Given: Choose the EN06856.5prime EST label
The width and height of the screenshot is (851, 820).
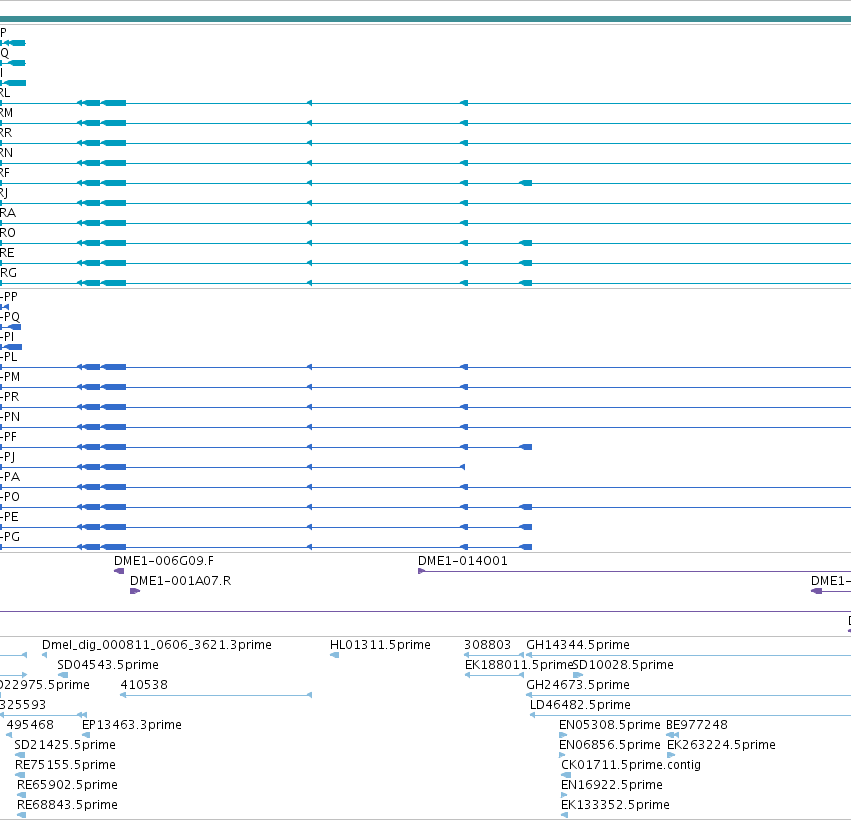Looking at the screenshot, I should tap(609, 745).
